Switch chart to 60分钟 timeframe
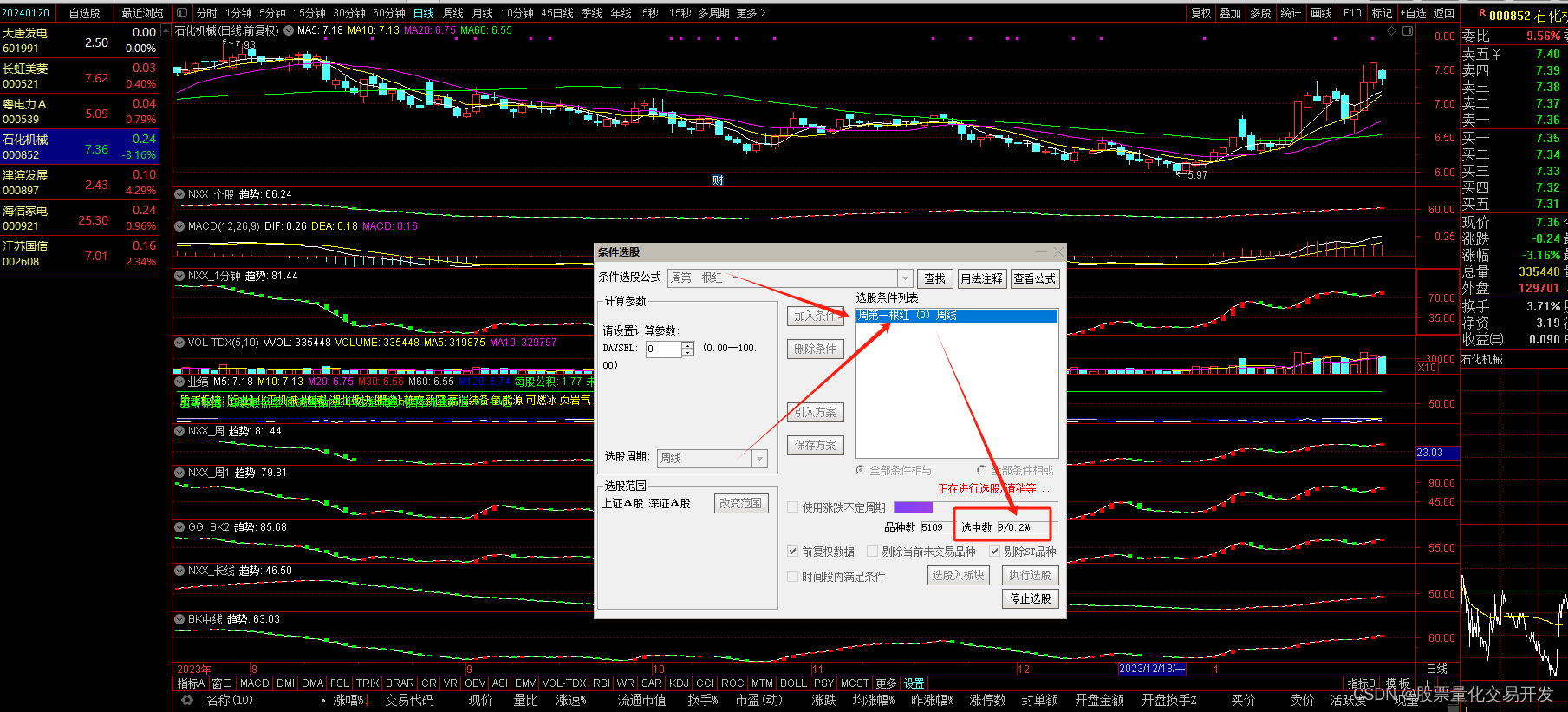Viewport: 1568px width, 712px height. [389, 13]
